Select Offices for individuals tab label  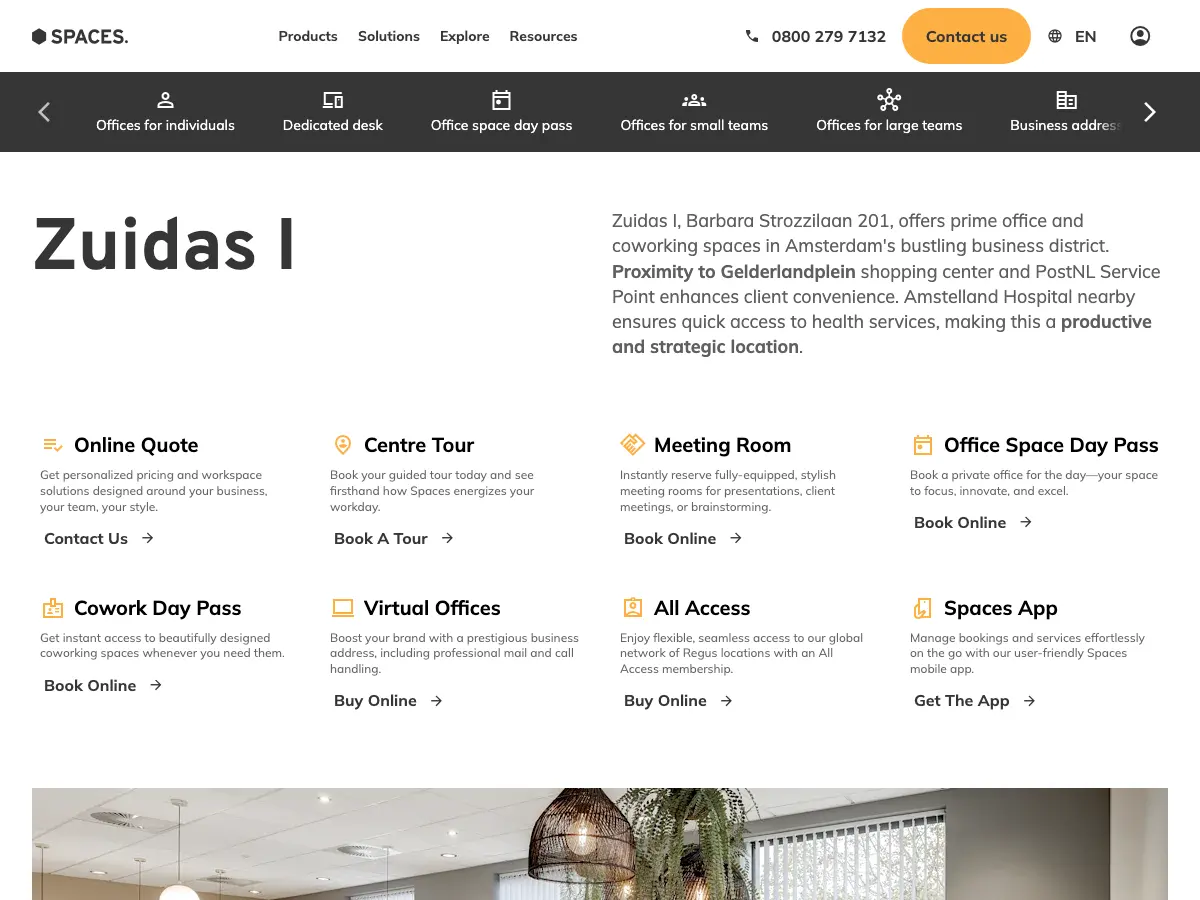point(166,125)
